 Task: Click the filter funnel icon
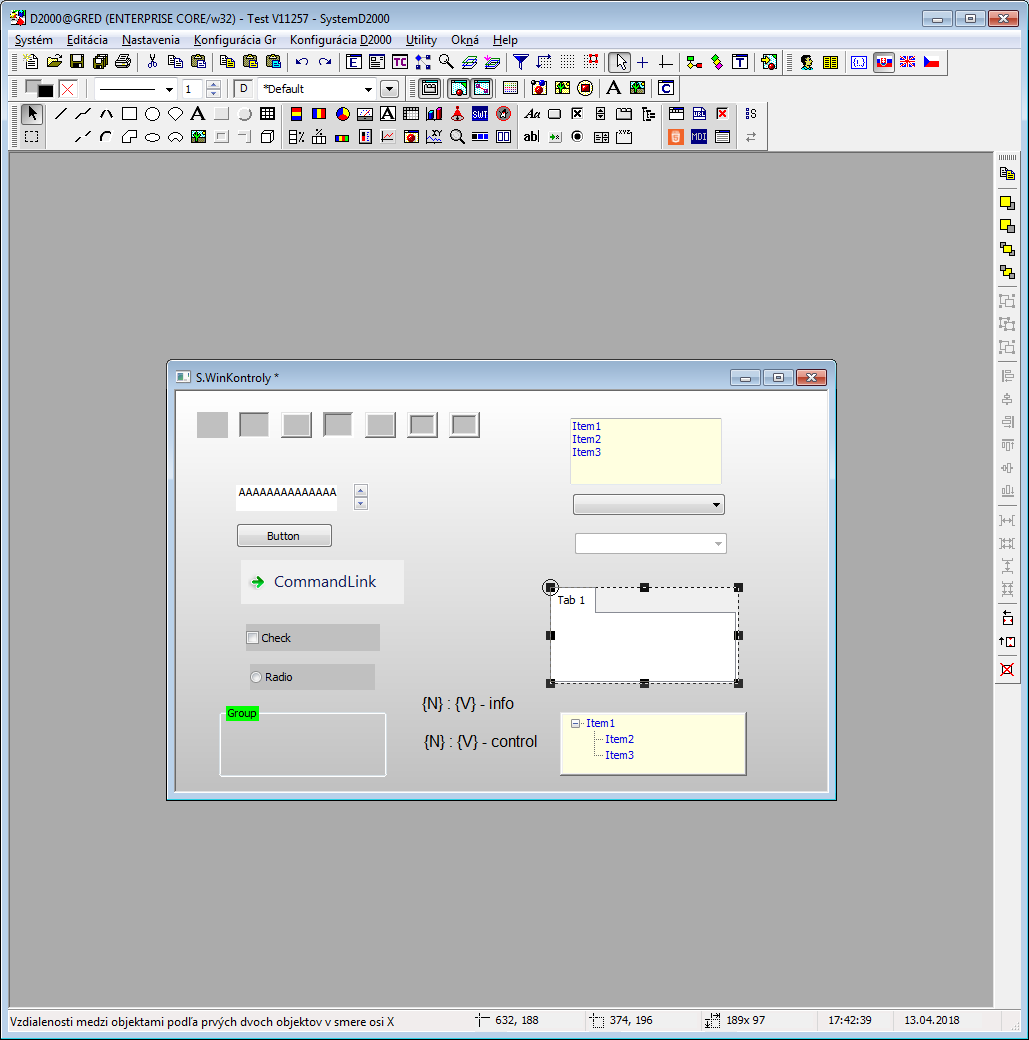click(x=521, y=62)
